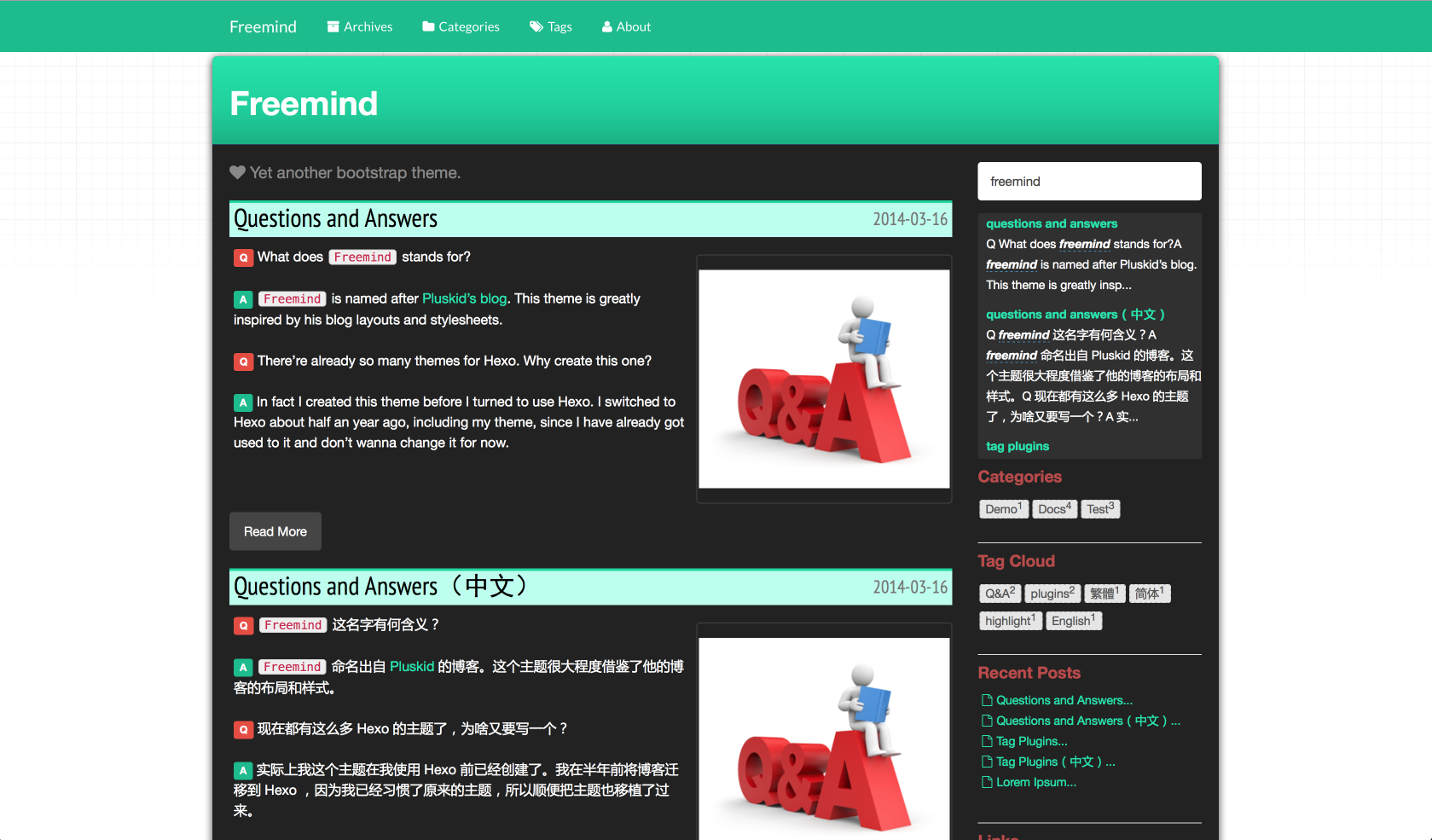Click red Q badge before 'What does Freemind stands for'
The image size is (1432, 840).
(x=243, y=258)
